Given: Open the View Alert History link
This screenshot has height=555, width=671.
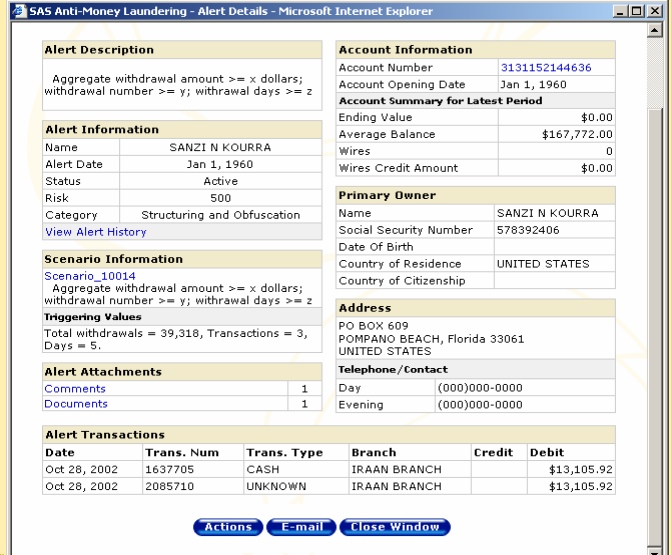Looking at the screenshot, I should click(x=96, y=232).
